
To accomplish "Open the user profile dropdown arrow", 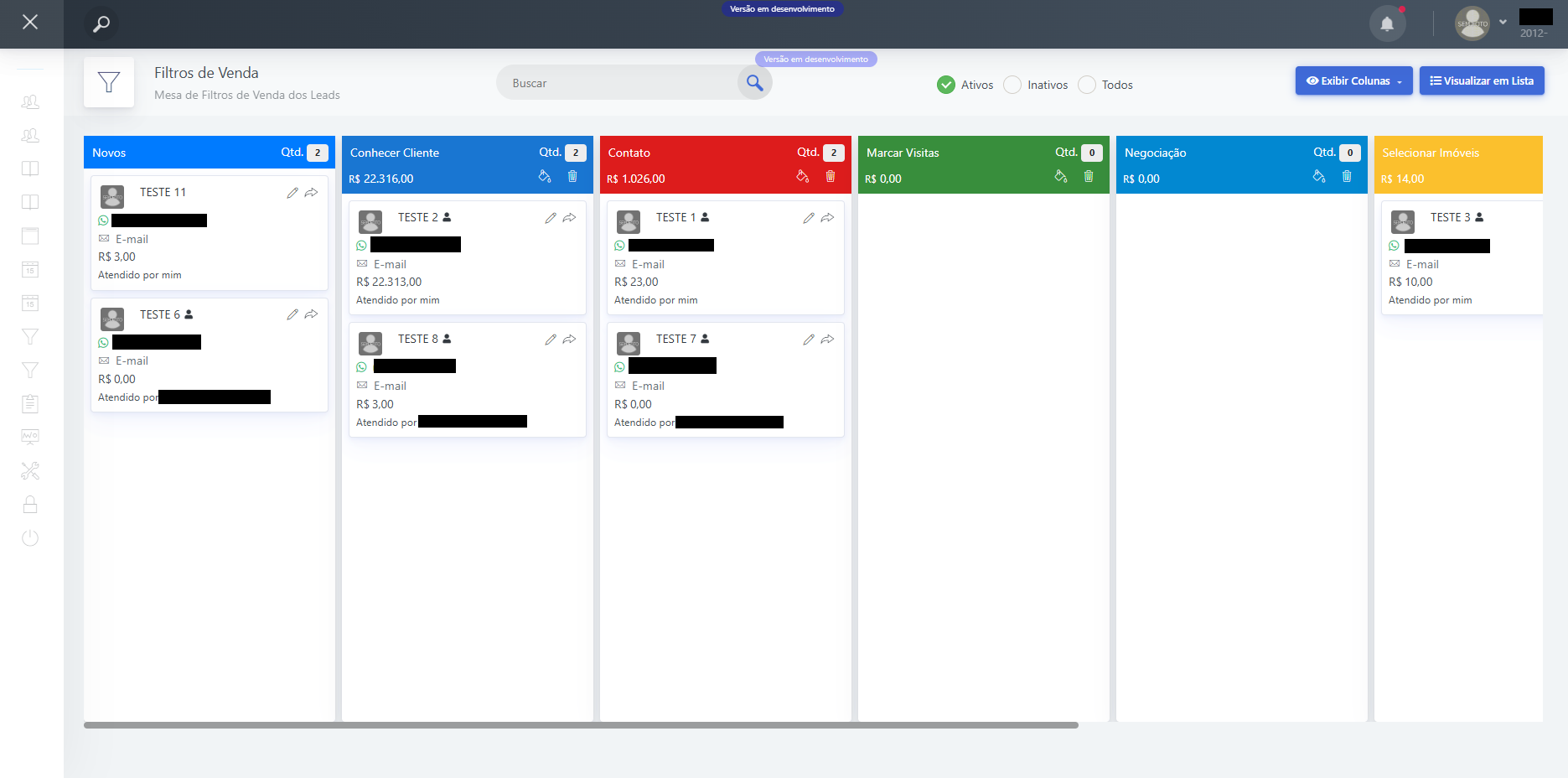I will pos(1503,23).
